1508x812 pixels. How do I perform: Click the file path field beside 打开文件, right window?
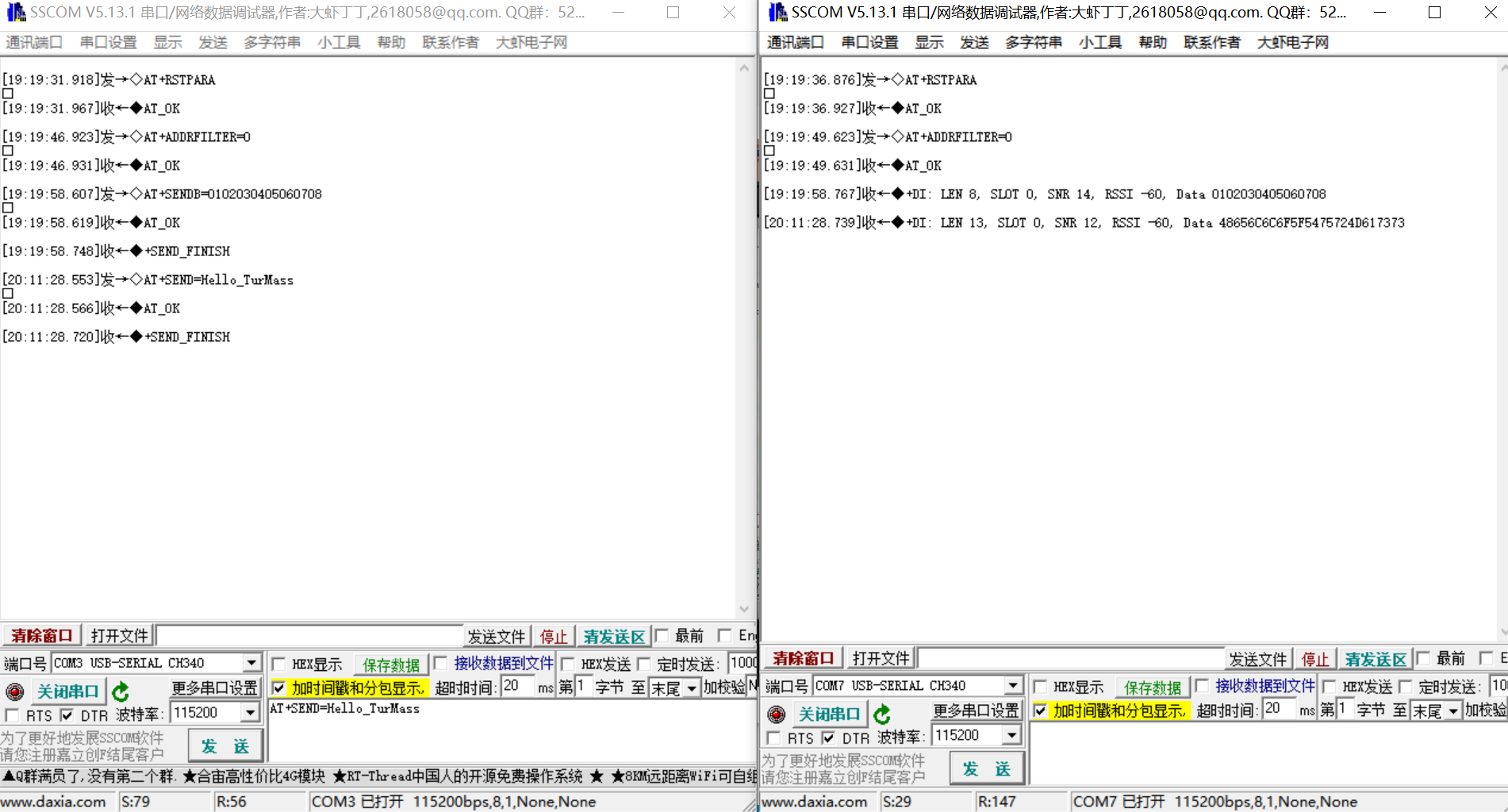point(1071,659)
